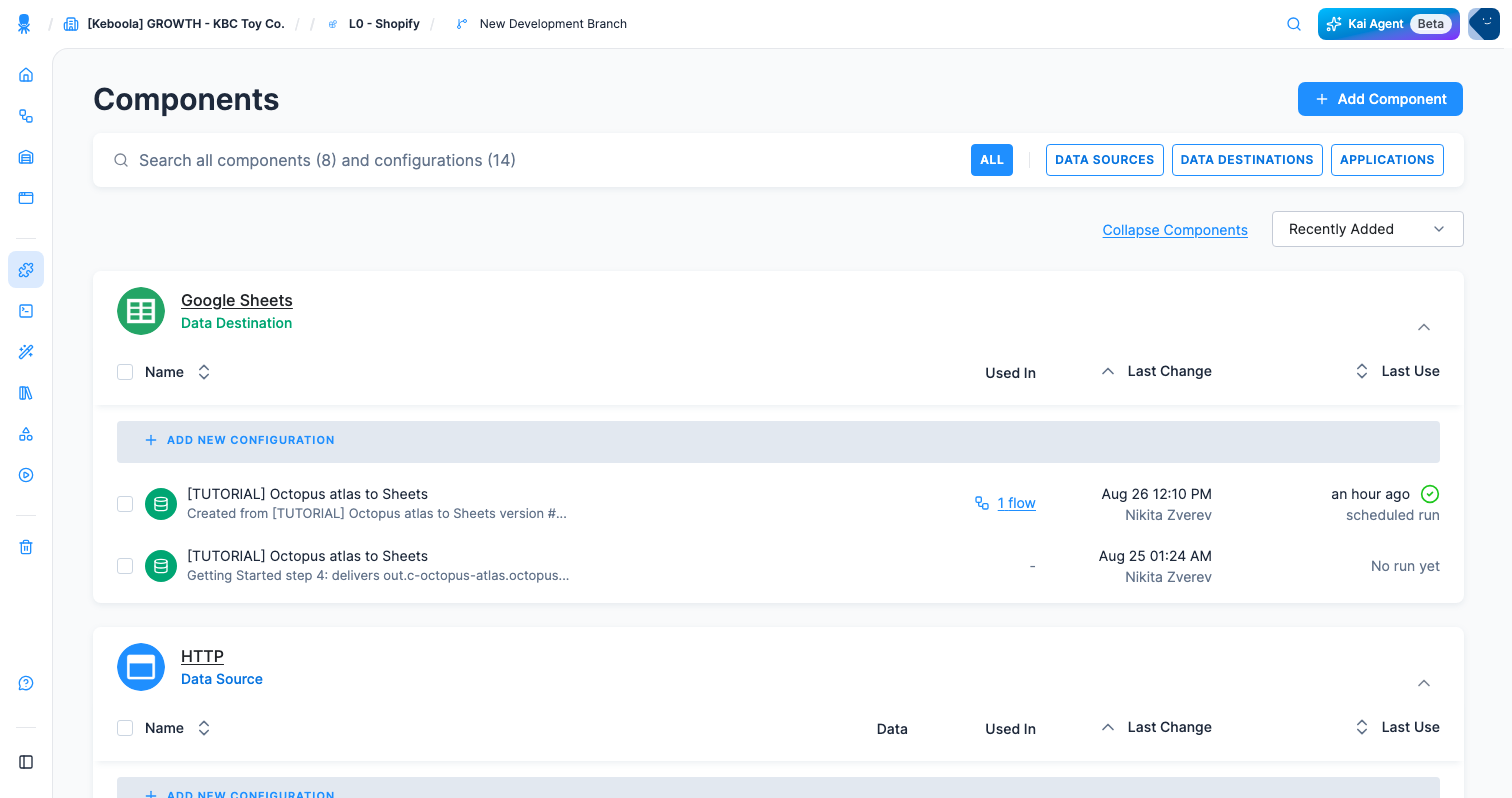Click database icon of configuration changed Aug 25
The width and height of the screenshot is (1512, 798).
[x=161, y=566]
